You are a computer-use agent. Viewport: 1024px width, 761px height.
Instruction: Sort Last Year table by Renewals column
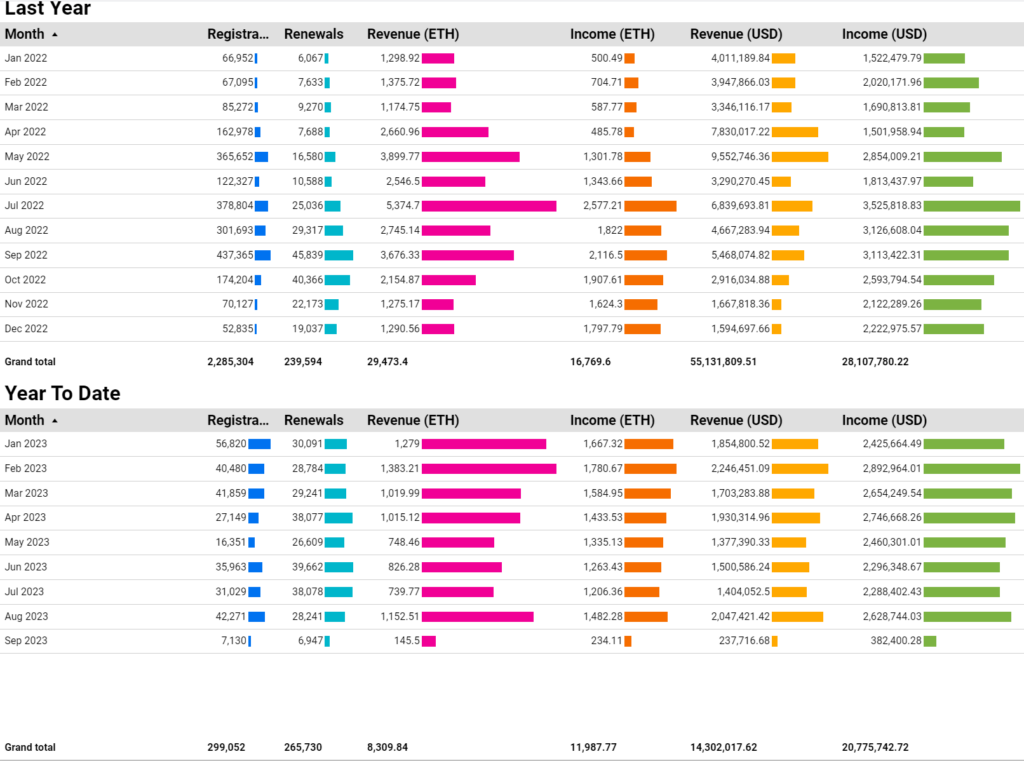tap(313, 33)
